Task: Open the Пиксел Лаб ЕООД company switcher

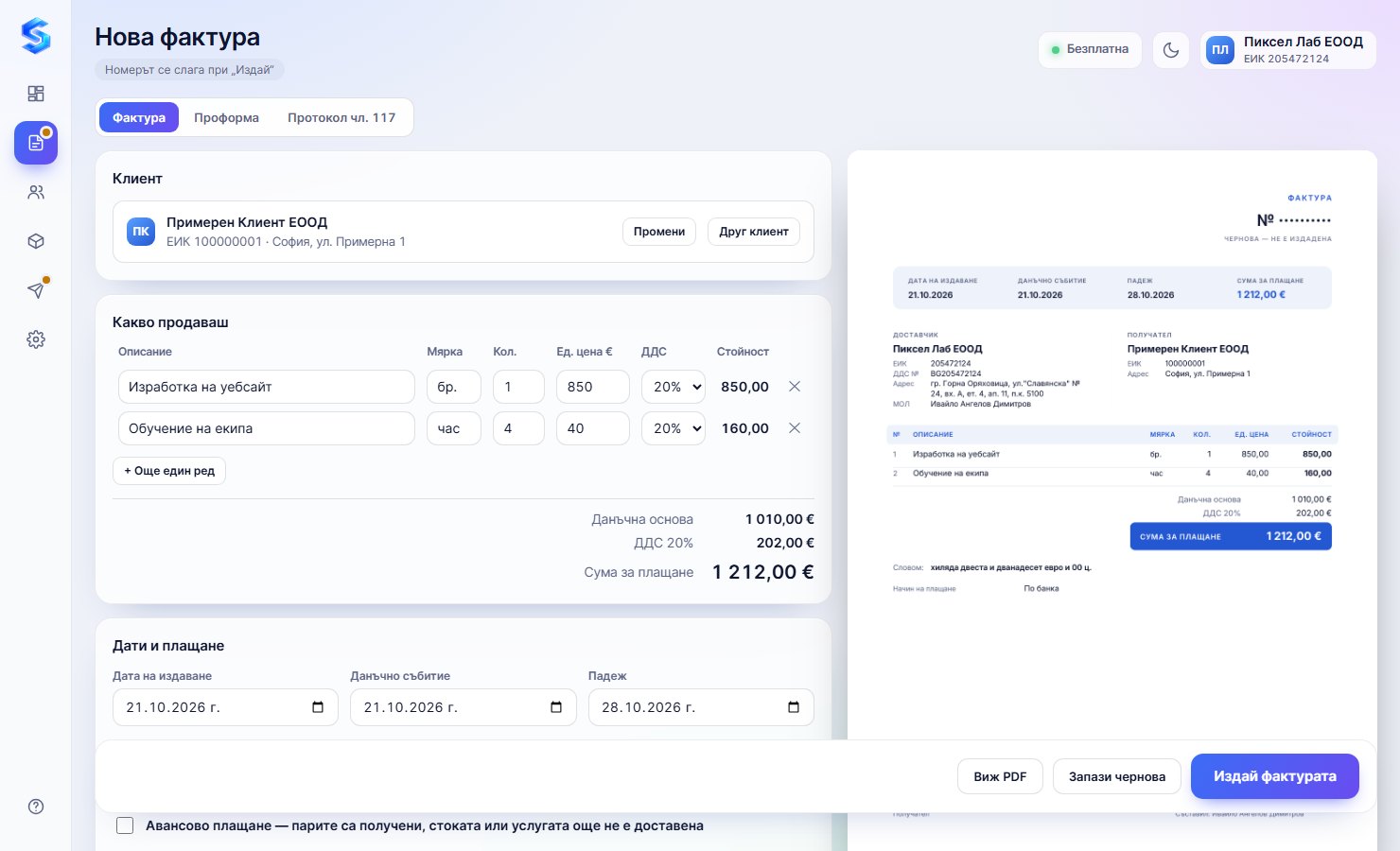Action: pos(1288,50)
